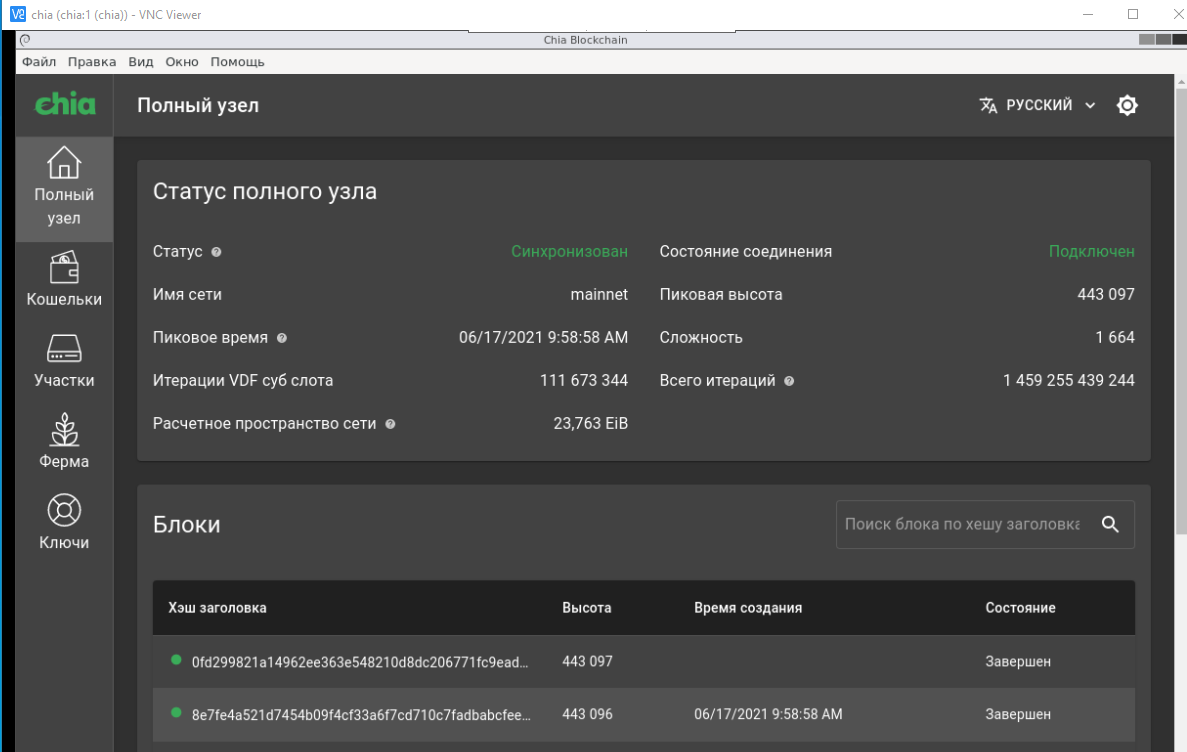Click the peak time 06/17/2021 9:58:58 AM in status panel

[x=544, y=338]
